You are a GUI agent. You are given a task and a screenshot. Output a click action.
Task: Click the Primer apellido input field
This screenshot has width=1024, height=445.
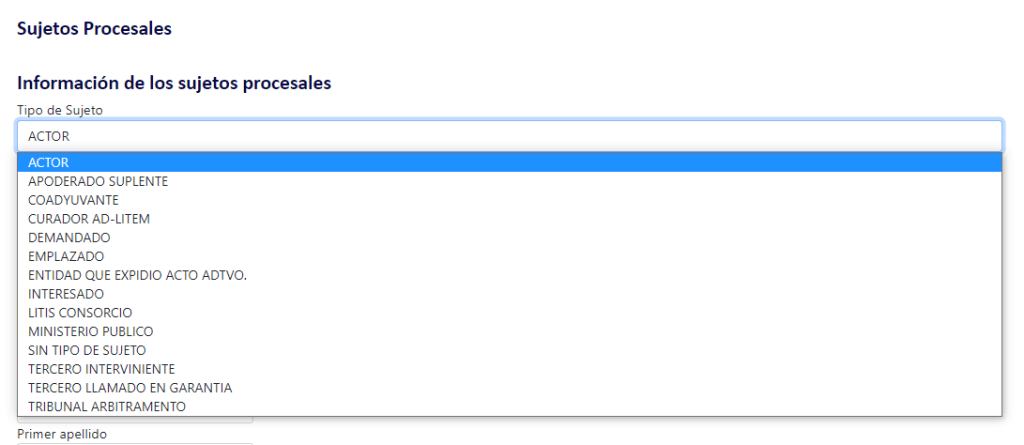135,444
